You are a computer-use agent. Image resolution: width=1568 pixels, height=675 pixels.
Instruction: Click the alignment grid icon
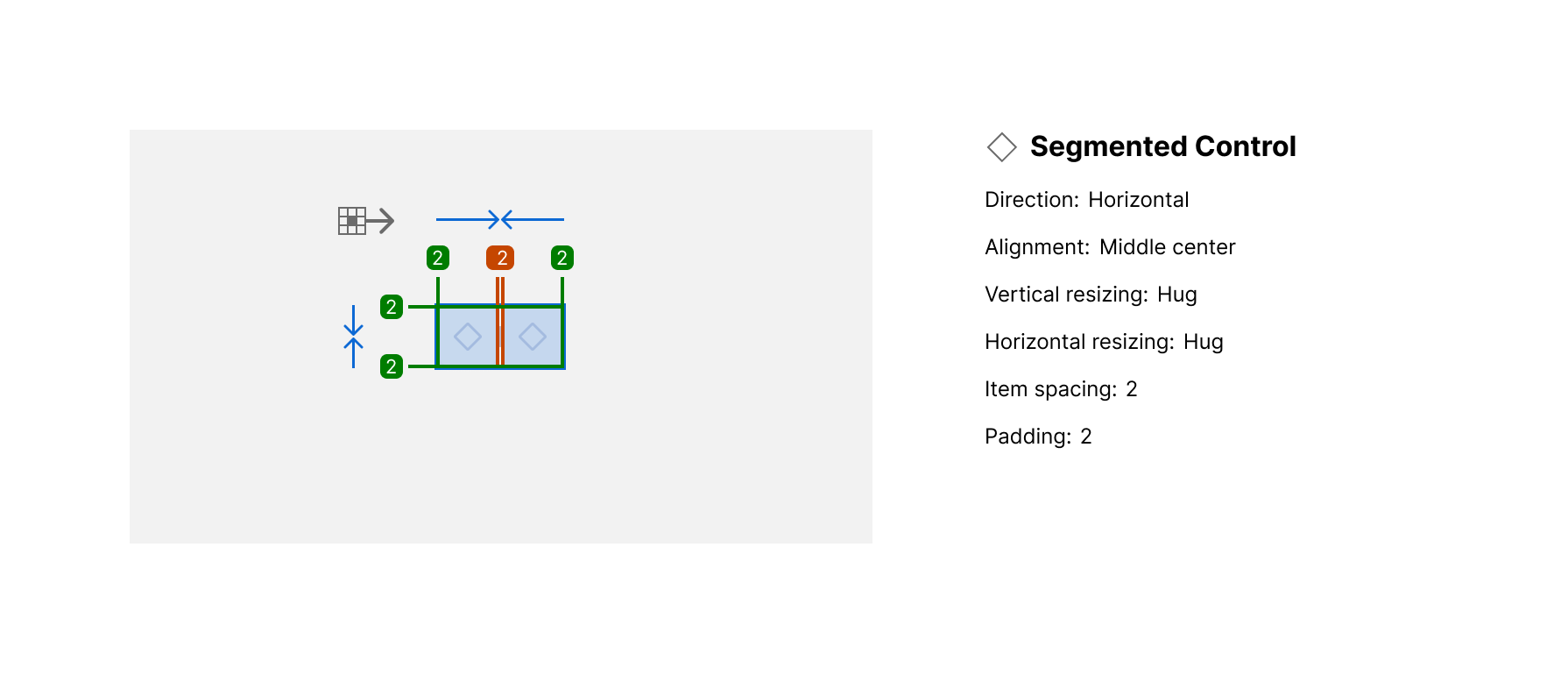(351, 221)
